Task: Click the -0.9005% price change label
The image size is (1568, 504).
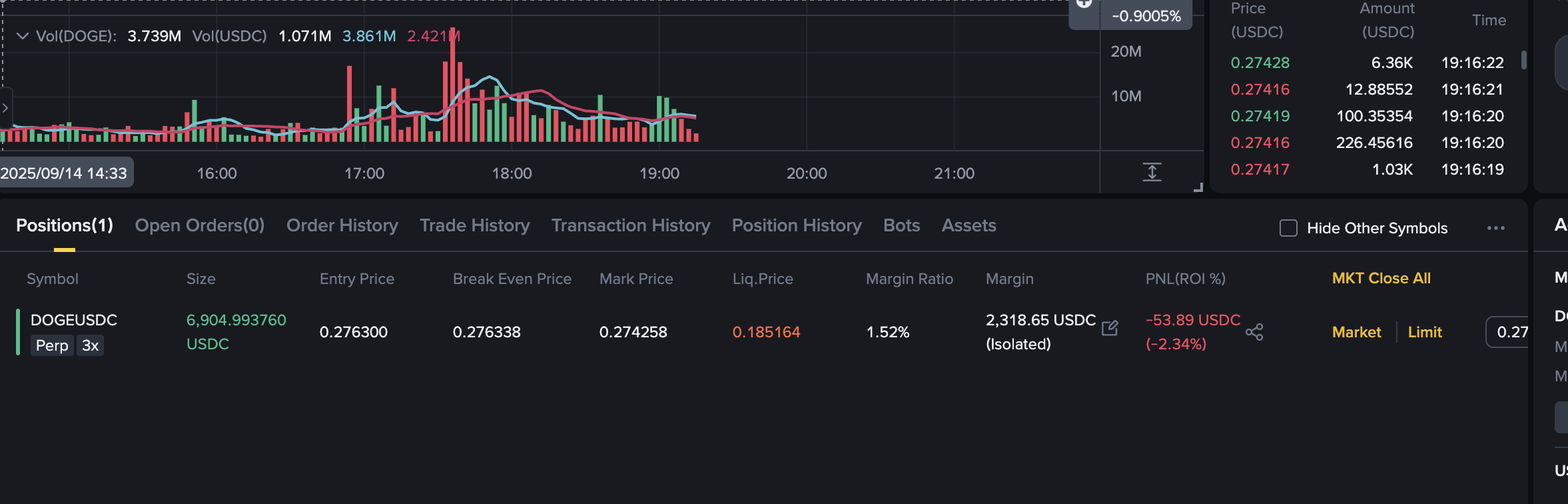Action: 1146,16
